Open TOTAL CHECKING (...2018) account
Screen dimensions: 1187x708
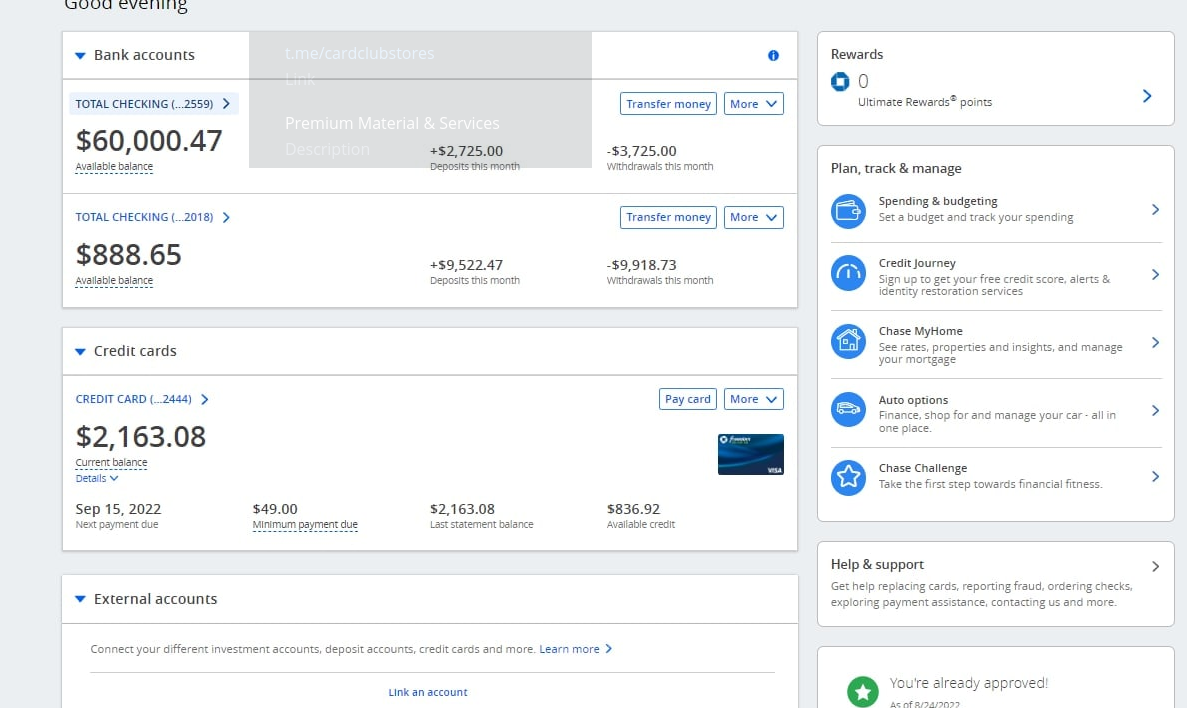click(x=153, y=217)
